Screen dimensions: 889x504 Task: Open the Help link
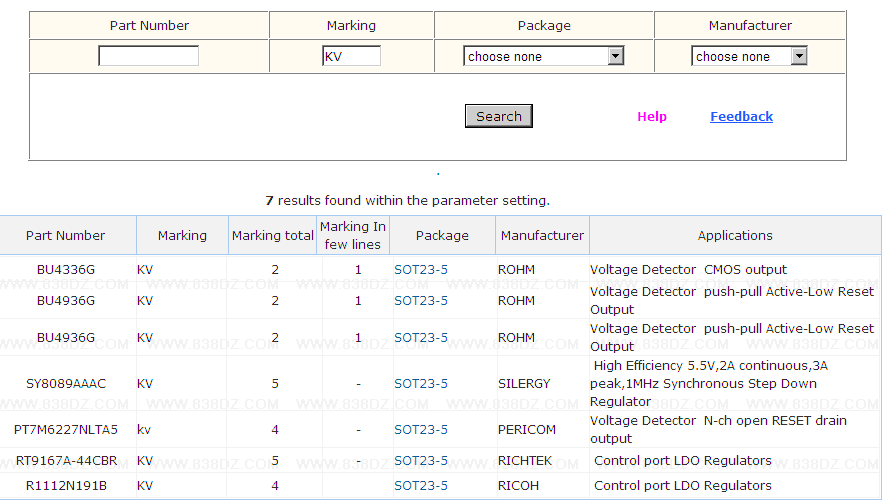pyautogui.click(x=651, y=117)
